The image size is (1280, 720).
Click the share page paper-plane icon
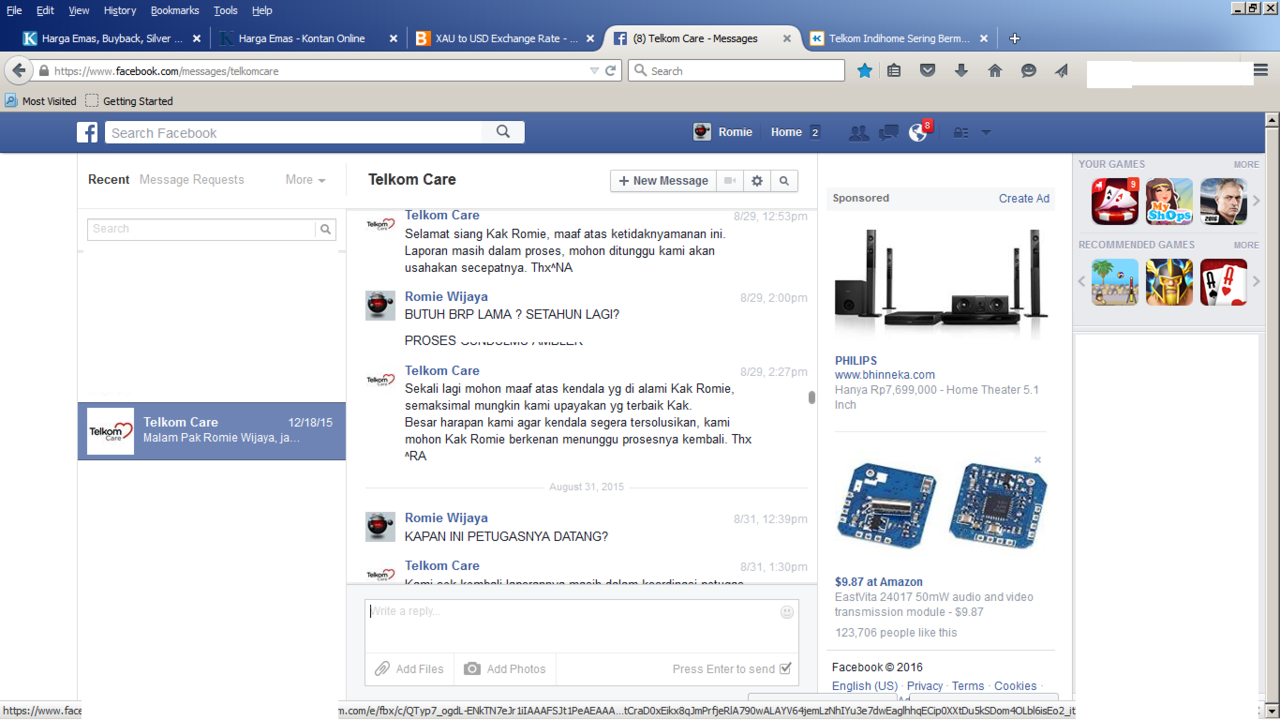click(1061, 71)
